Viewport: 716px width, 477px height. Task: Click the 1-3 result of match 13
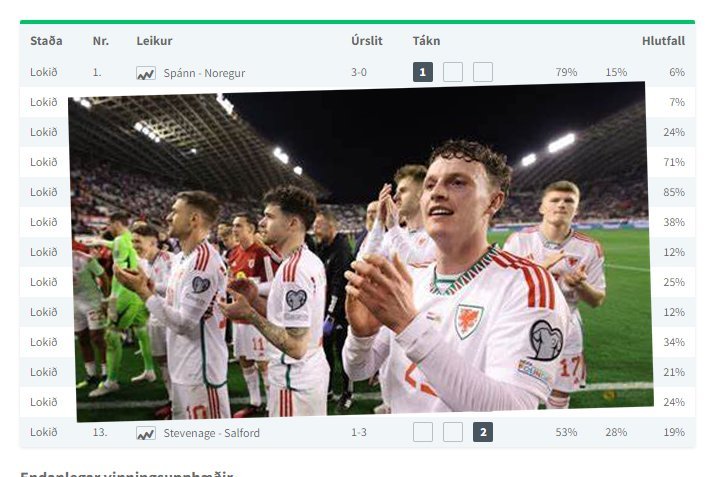(359, 432)
